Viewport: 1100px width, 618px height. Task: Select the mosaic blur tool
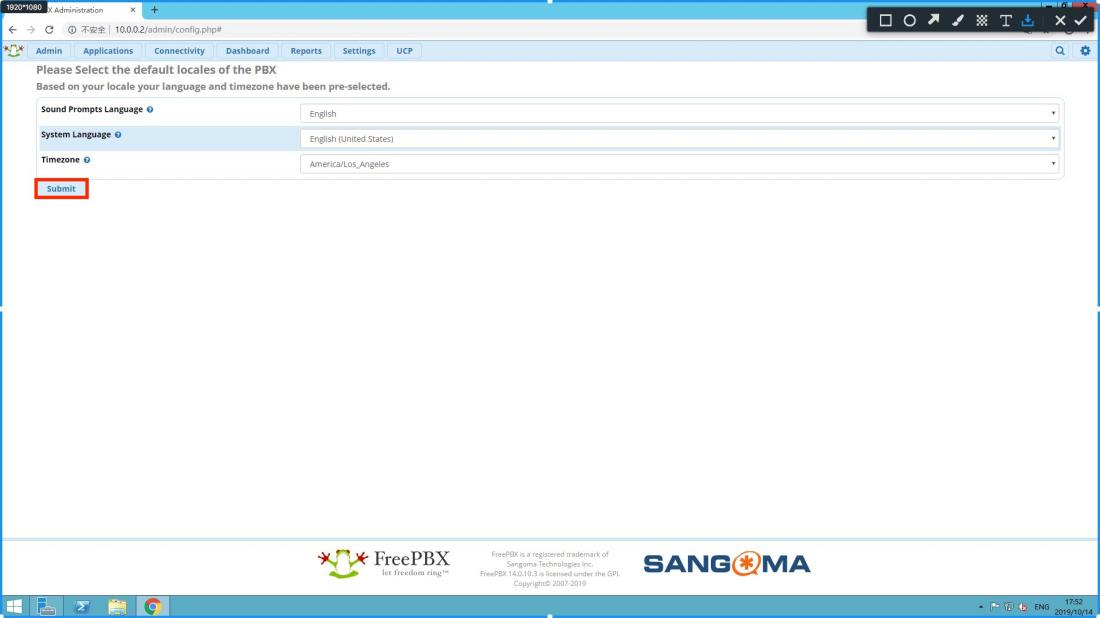982,20
